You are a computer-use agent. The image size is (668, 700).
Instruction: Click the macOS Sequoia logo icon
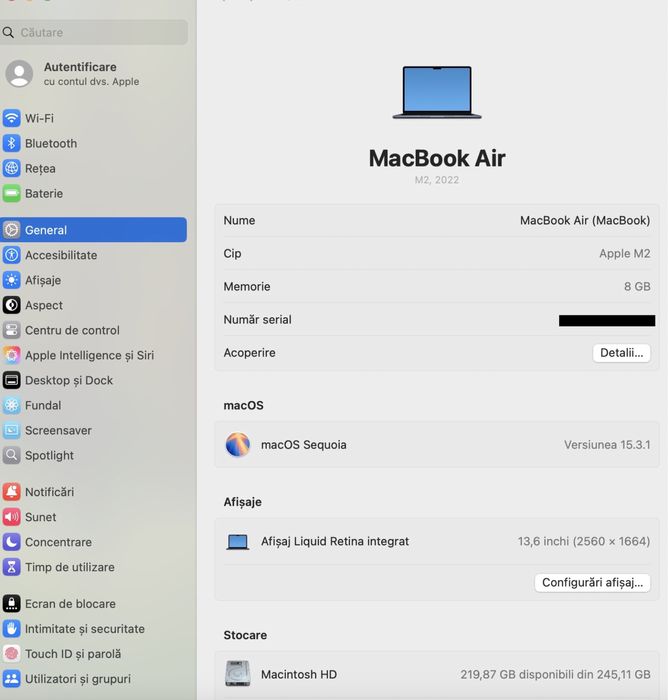[x=238, y=445]
